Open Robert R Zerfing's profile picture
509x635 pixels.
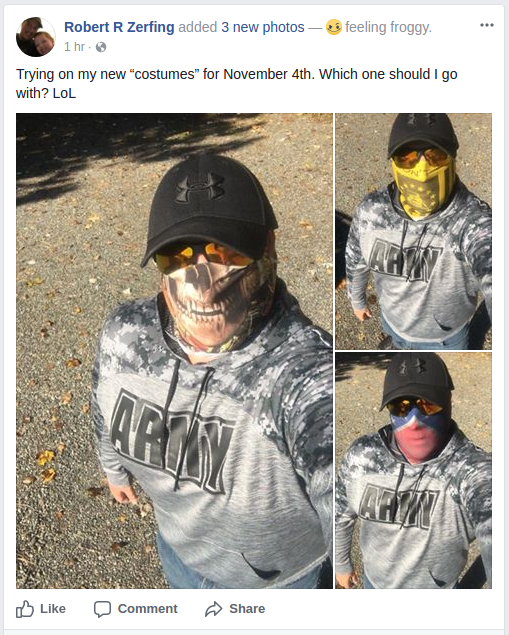(x=36, y=37)
